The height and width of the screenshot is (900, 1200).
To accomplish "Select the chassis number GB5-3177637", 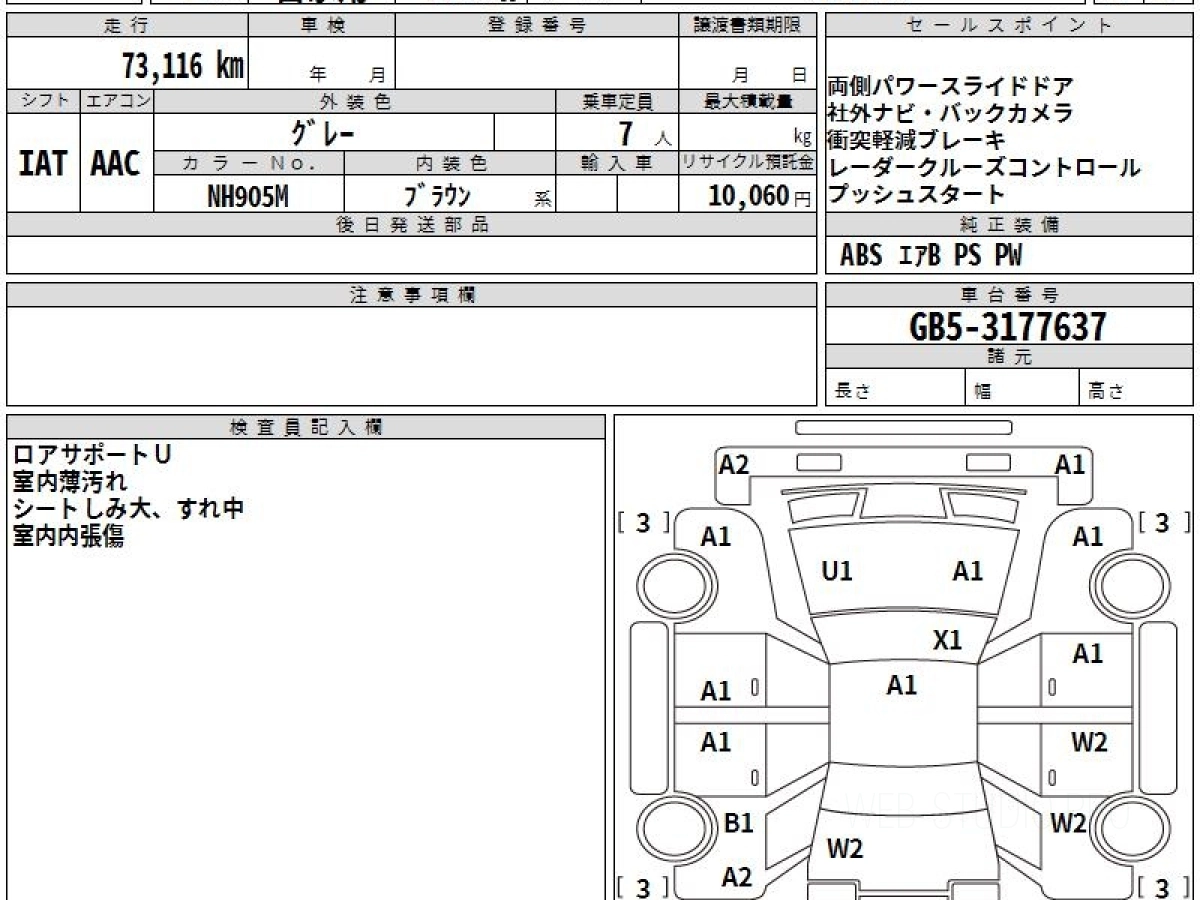I will click(x=1008, y=326).
